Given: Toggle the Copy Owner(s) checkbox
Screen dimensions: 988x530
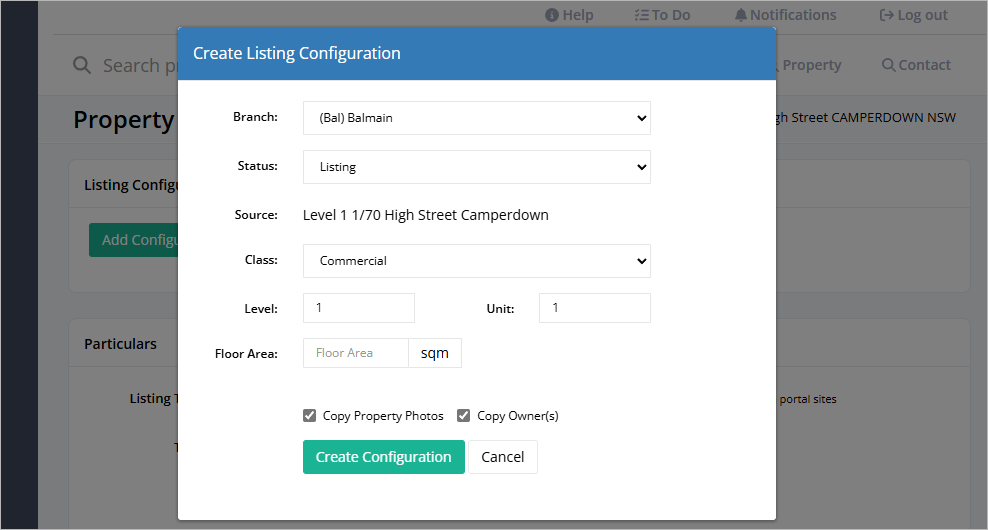Looking at the screenshot, I should point(464,415).
